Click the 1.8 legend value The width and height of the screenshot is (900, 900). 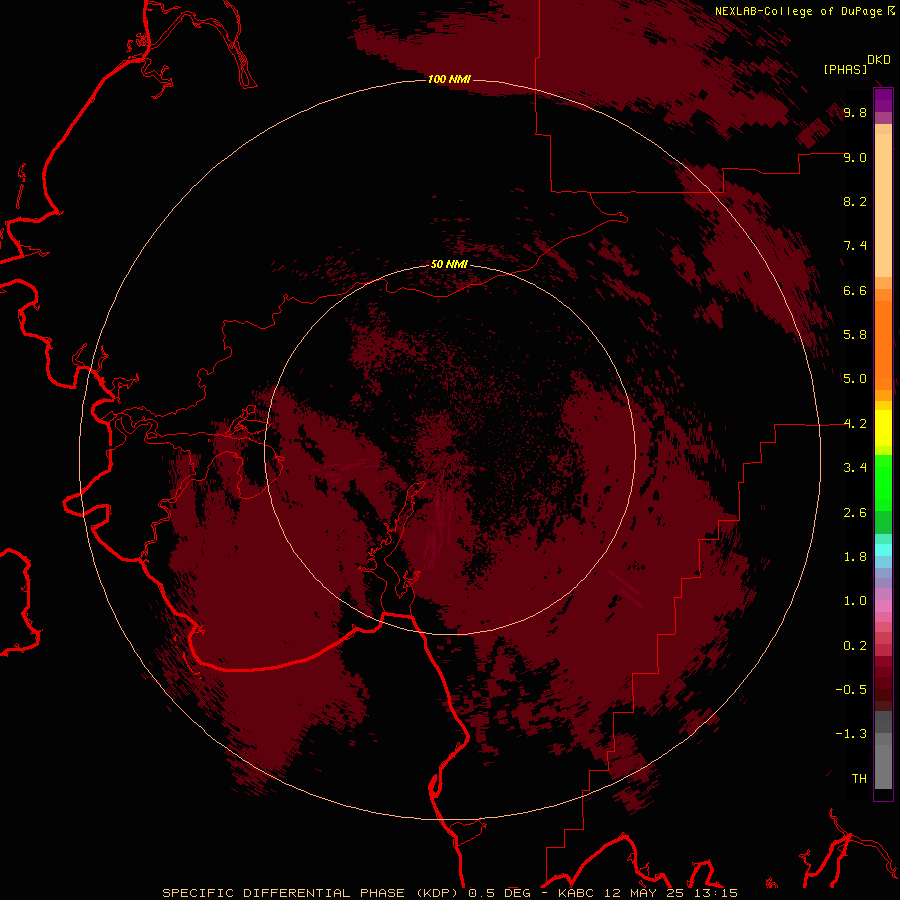[855, 557]
